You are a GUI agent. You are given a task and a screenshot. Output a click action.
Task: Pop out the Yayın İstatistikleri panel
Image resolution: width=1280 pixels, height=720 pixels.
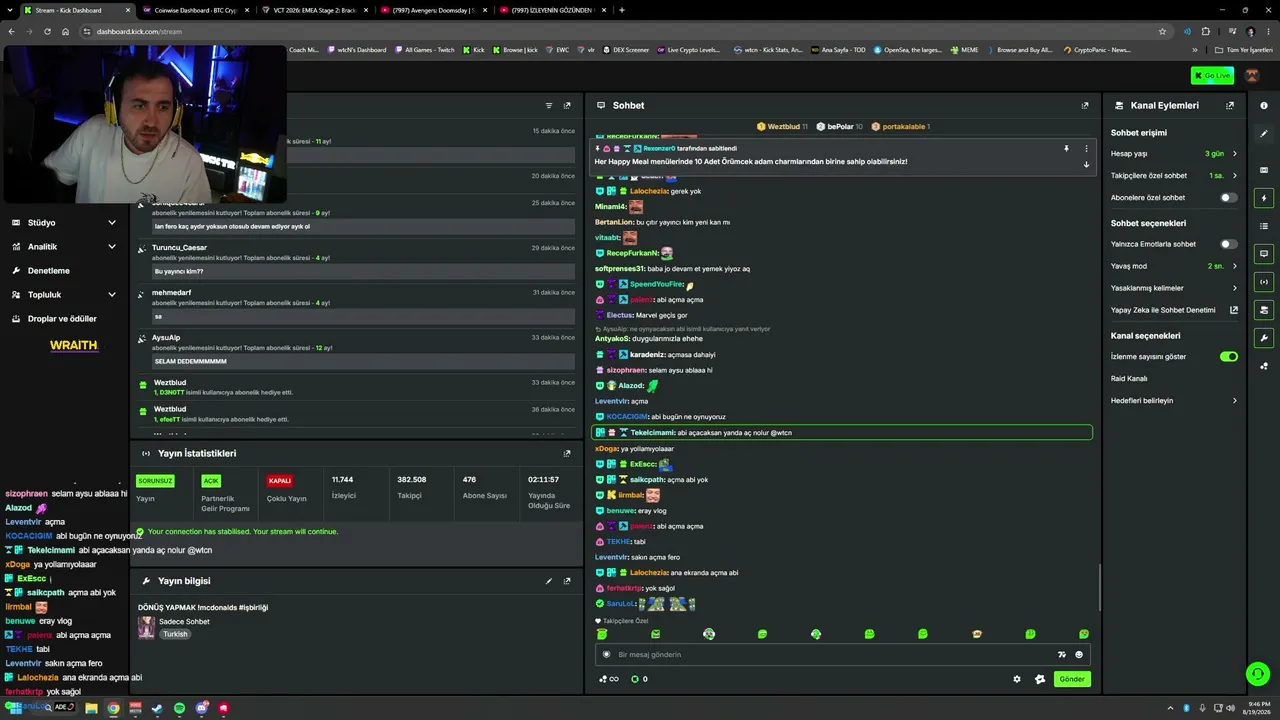(x=567, y=453)
